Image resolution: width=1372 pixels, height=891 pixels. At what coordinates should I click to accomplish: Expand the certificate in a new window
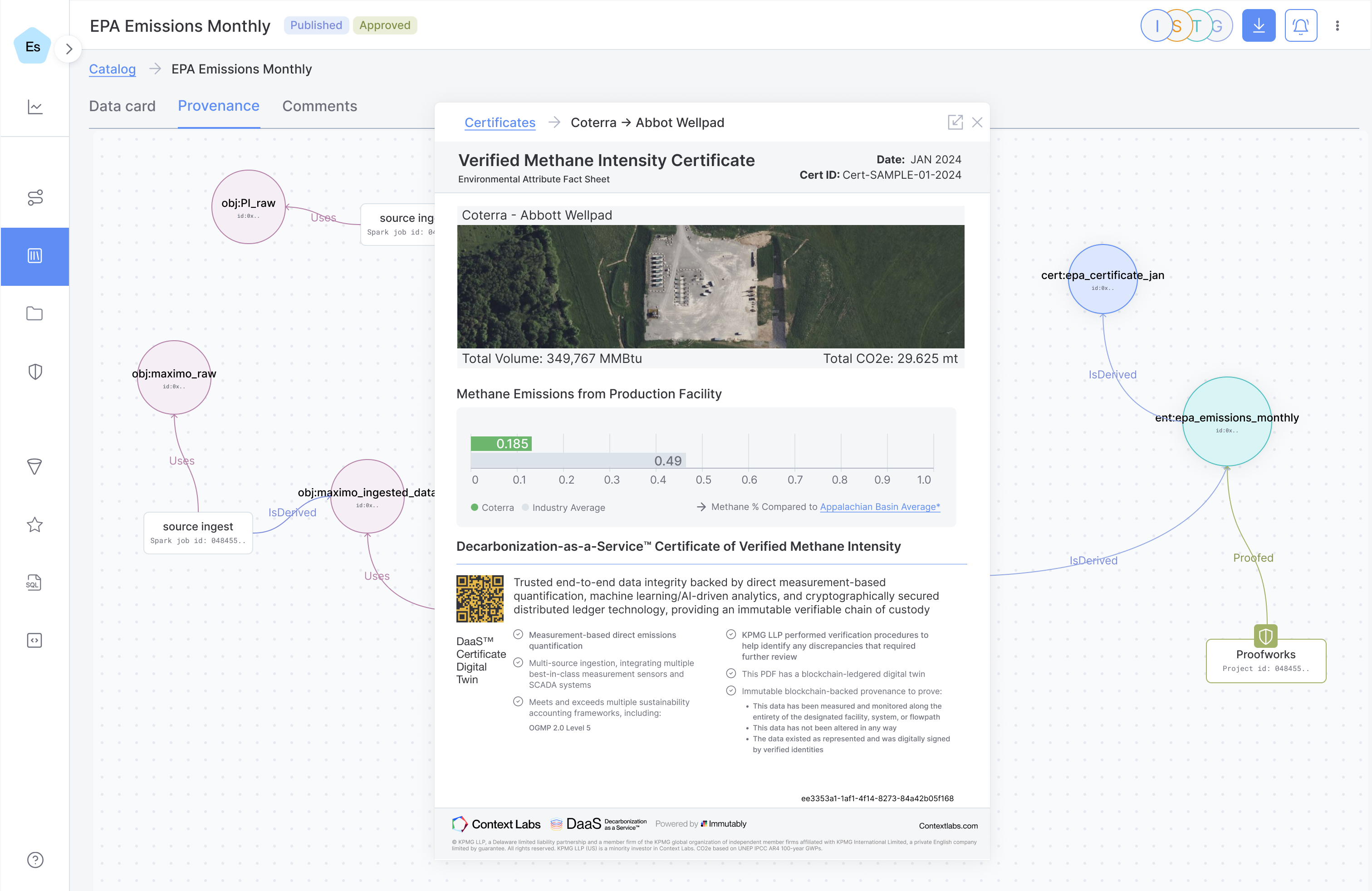(x=956, y=122)
